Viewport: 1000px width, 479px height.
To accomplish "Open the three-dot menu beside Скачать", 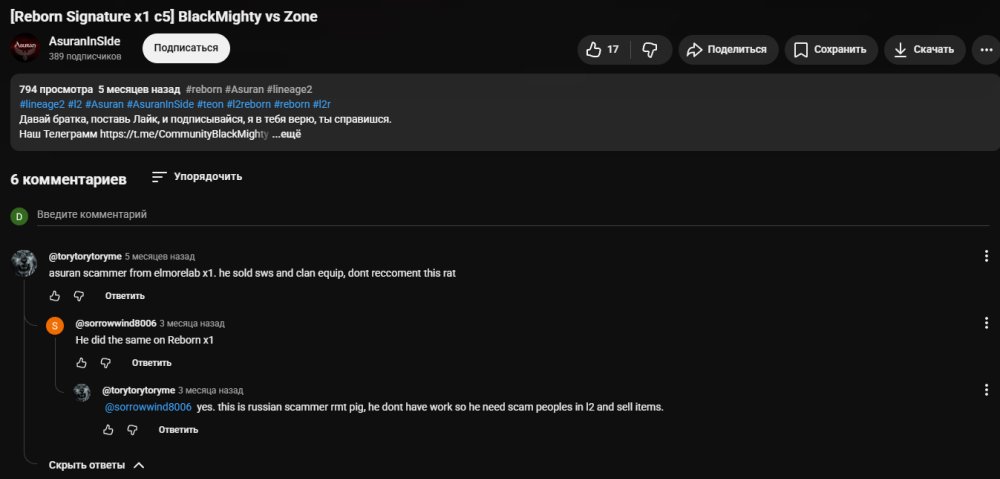I will tap(986, 50).
